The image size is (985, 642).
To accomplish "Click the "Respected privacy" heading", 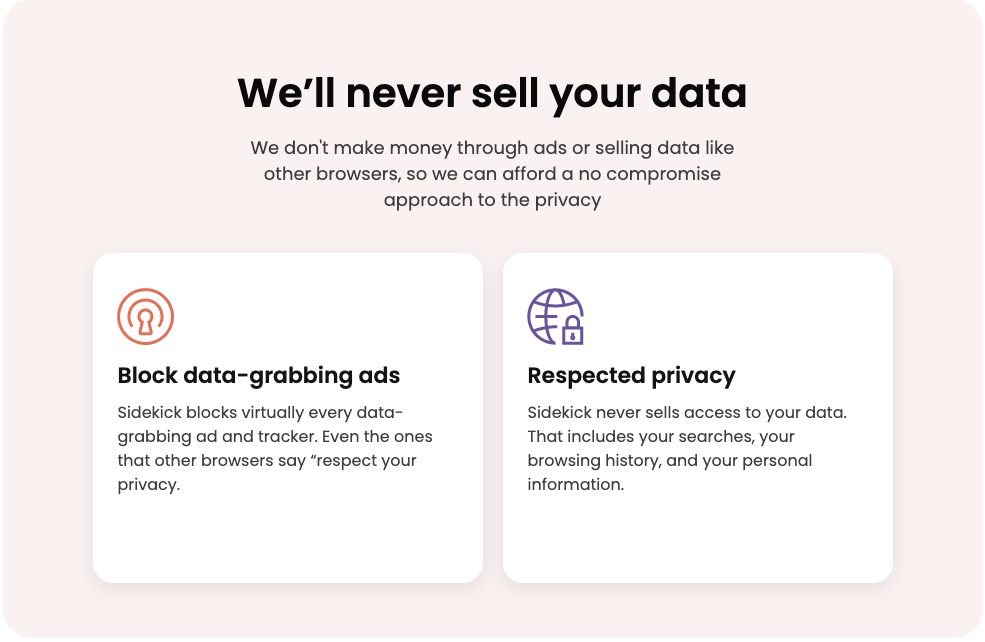I will (631, 376).
